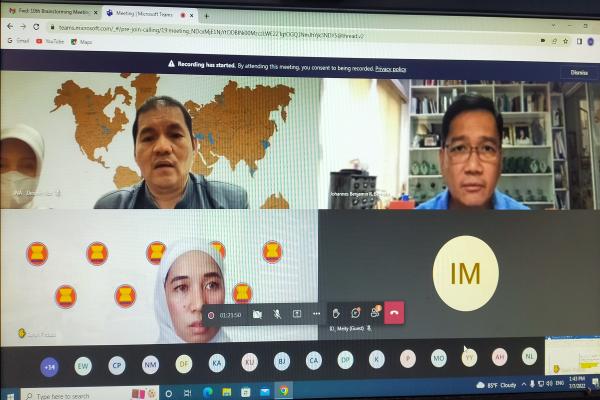This screenshot has width=600, height=400.
Task: Select the KA participant avatar
Action: [x=217, y=363]
